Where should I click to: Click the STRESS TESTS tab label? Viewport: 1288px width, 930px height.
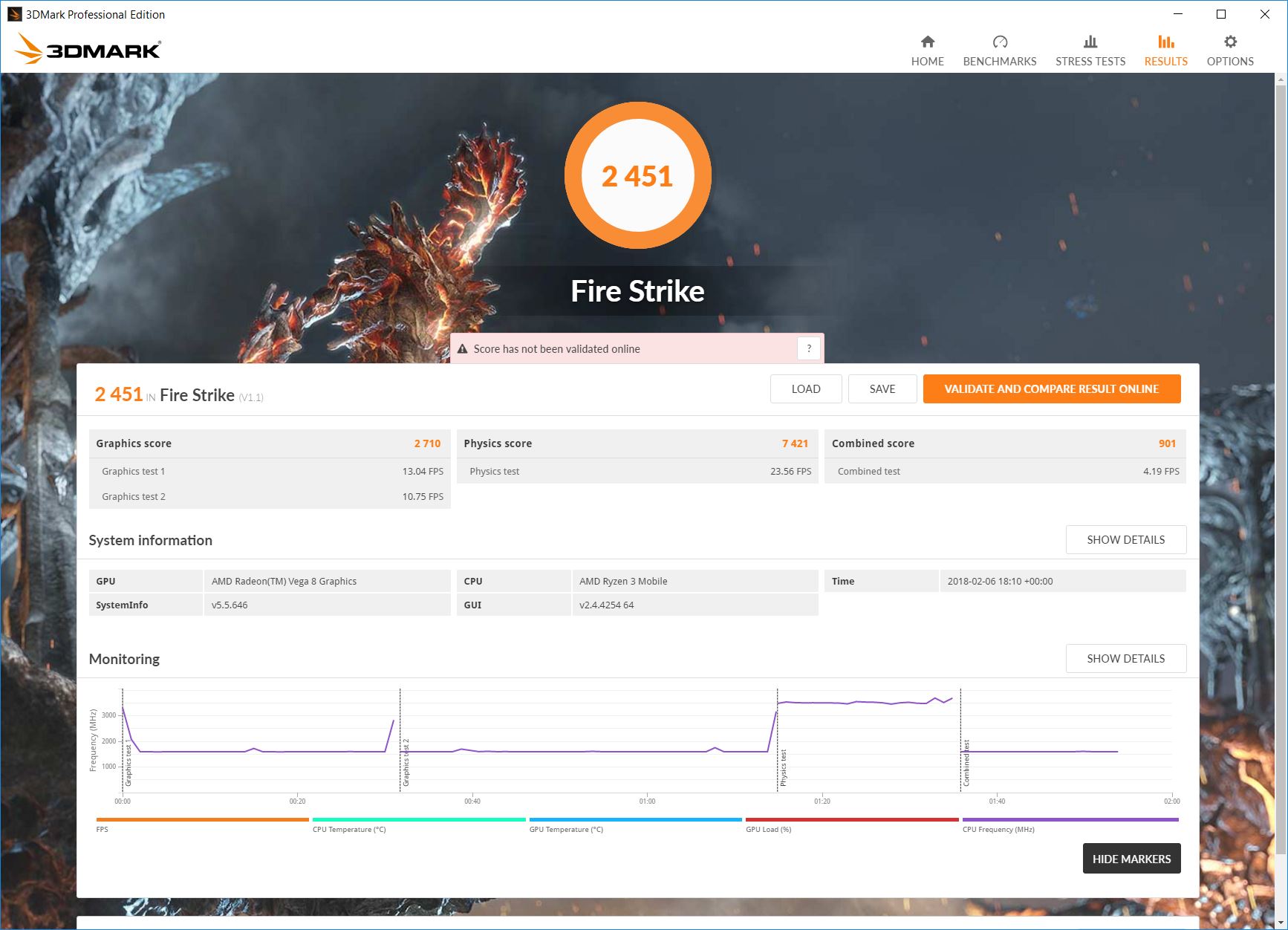click(x=1090, y=62)
